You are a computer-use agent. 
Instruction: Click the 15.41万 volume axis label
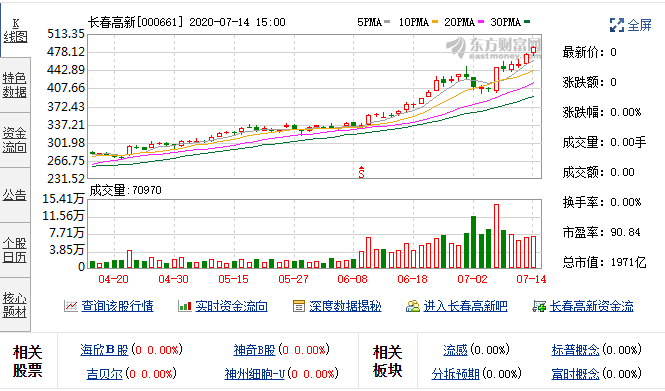click(63, 198)
